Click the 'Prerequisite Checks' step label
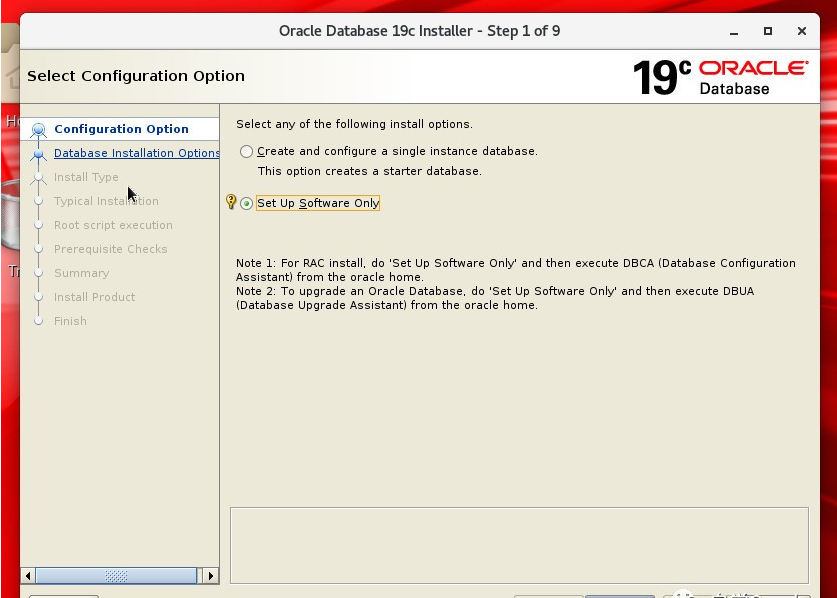Image resolution: width=837 pixels, height=598 pixels. pyautogui.click(x=110, y=249)
